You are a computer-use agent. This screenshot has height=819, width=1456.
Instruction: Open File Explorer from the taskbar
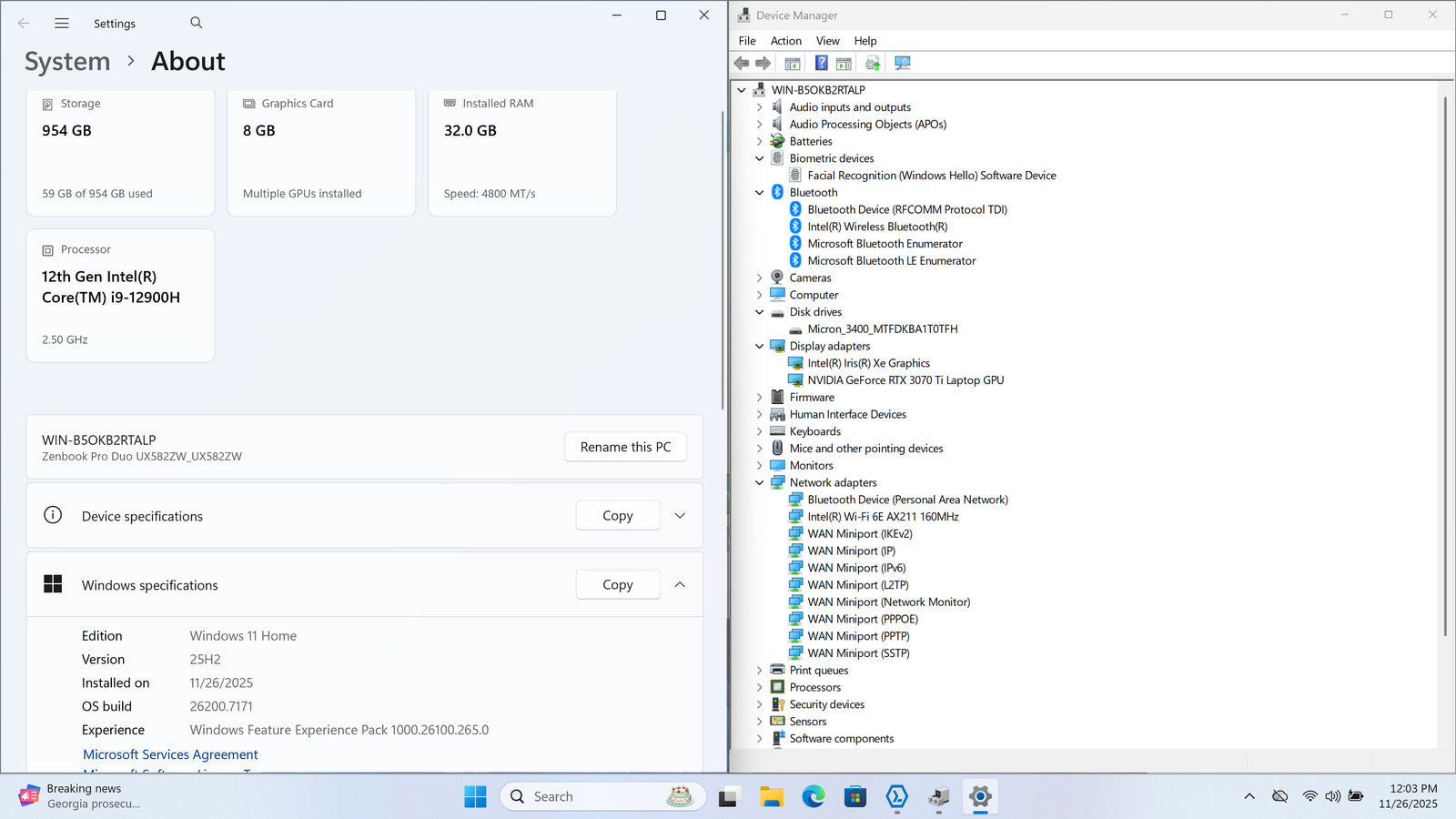[772, 797]
